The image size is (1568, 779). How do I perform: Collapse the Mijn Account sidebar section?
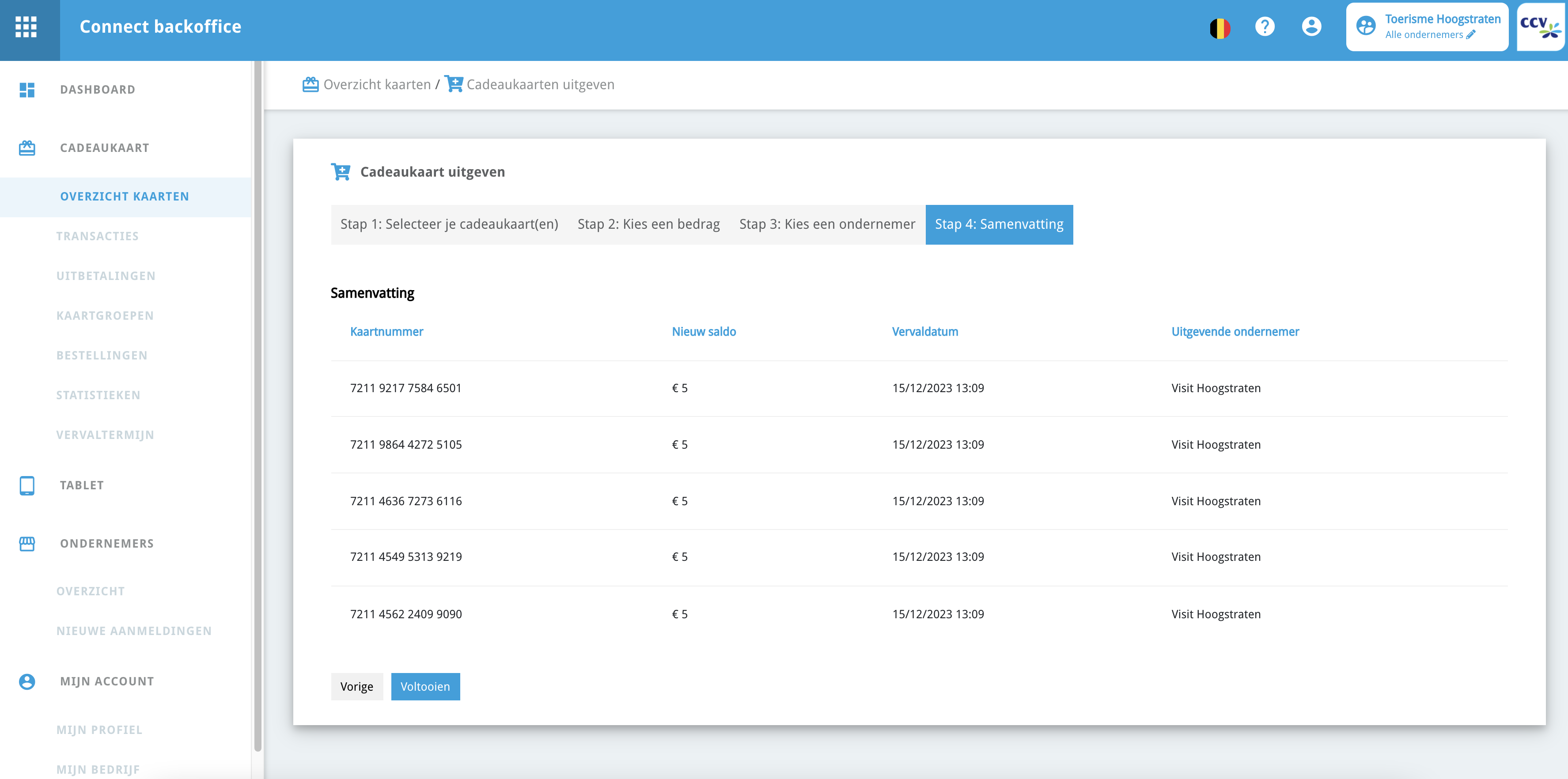(106, 681)
